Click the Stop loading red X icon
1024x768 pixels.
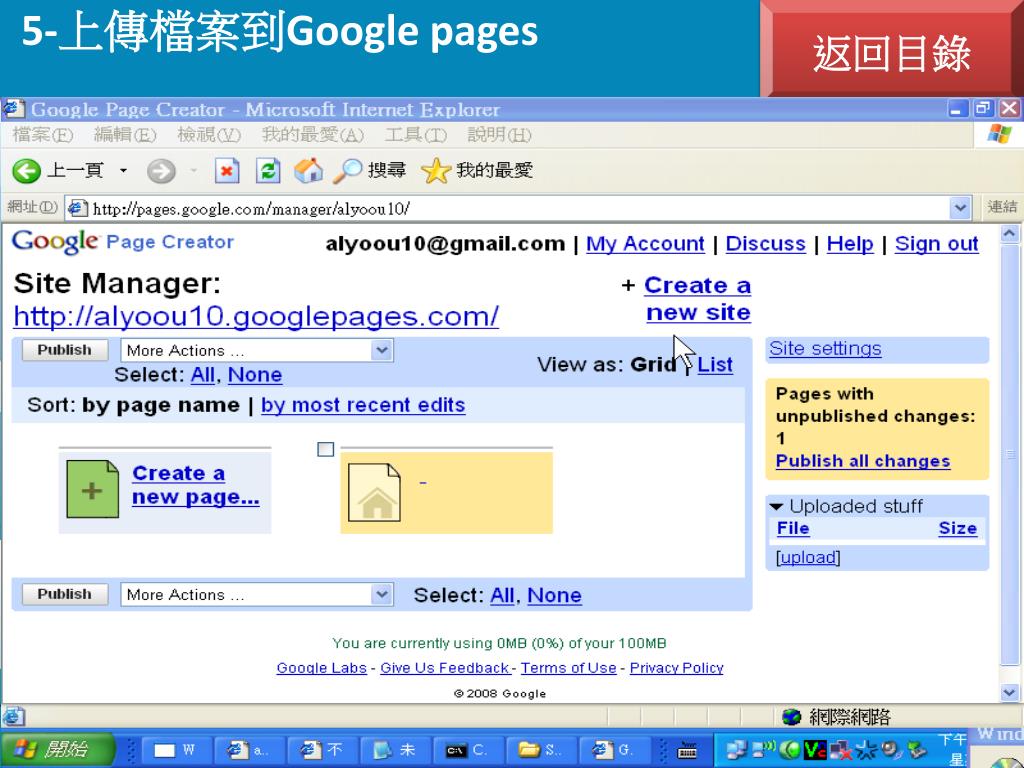click(x=227, y=171)
